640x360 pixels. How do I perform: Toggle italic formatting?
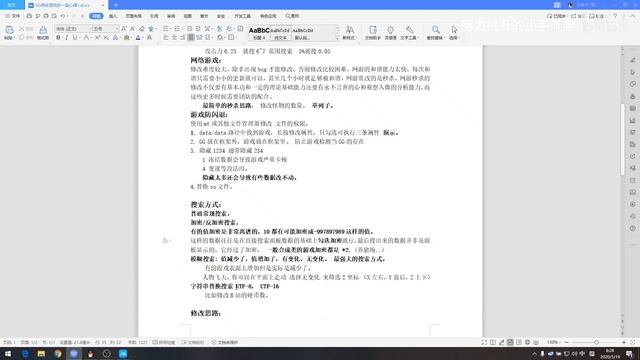[66, 38]
